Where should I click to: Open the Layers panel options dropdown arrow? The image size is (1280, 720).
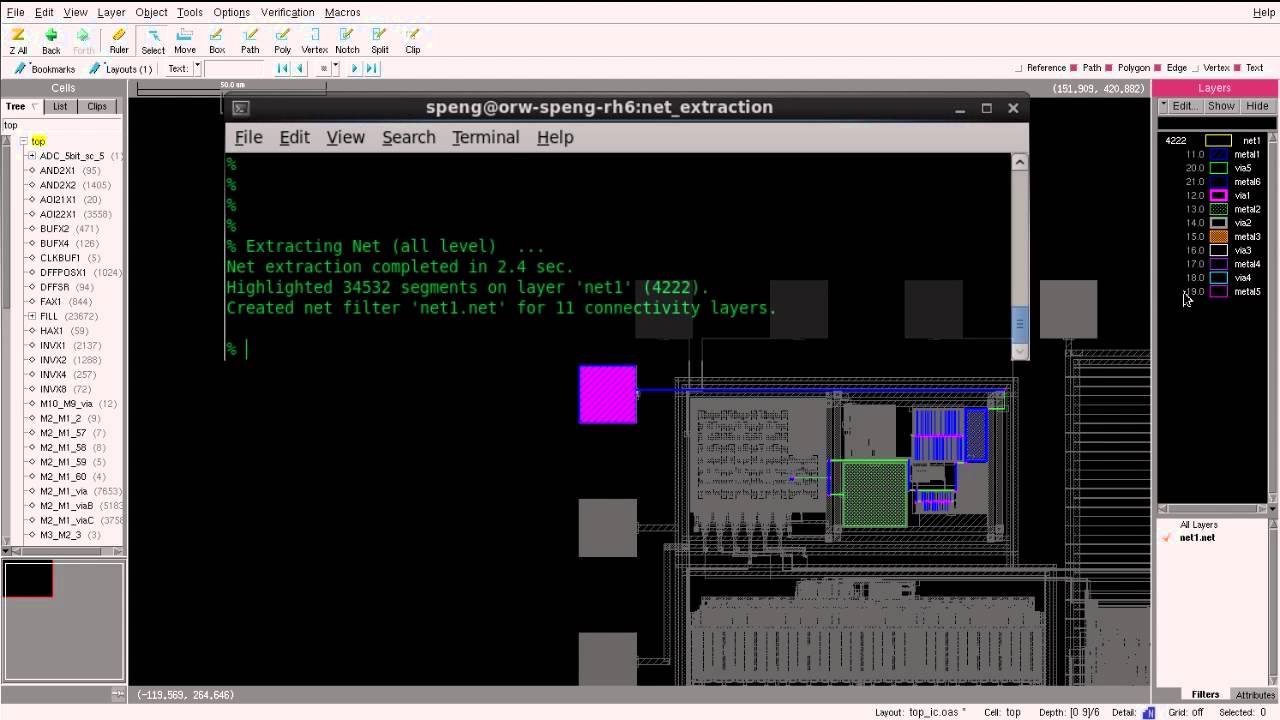tap(1164, 106)
